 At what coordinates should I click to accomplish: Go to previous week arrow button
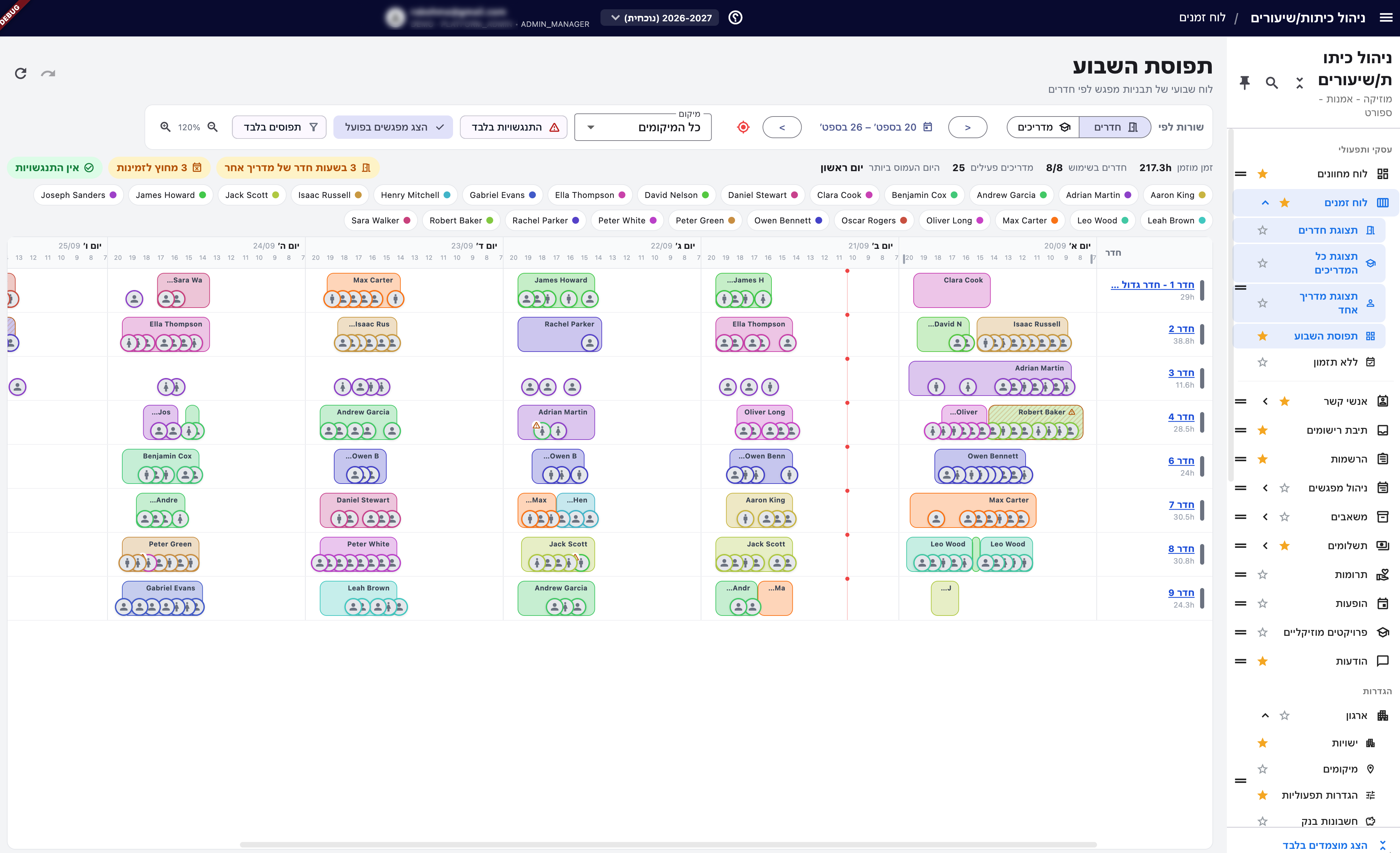[968, 128]
